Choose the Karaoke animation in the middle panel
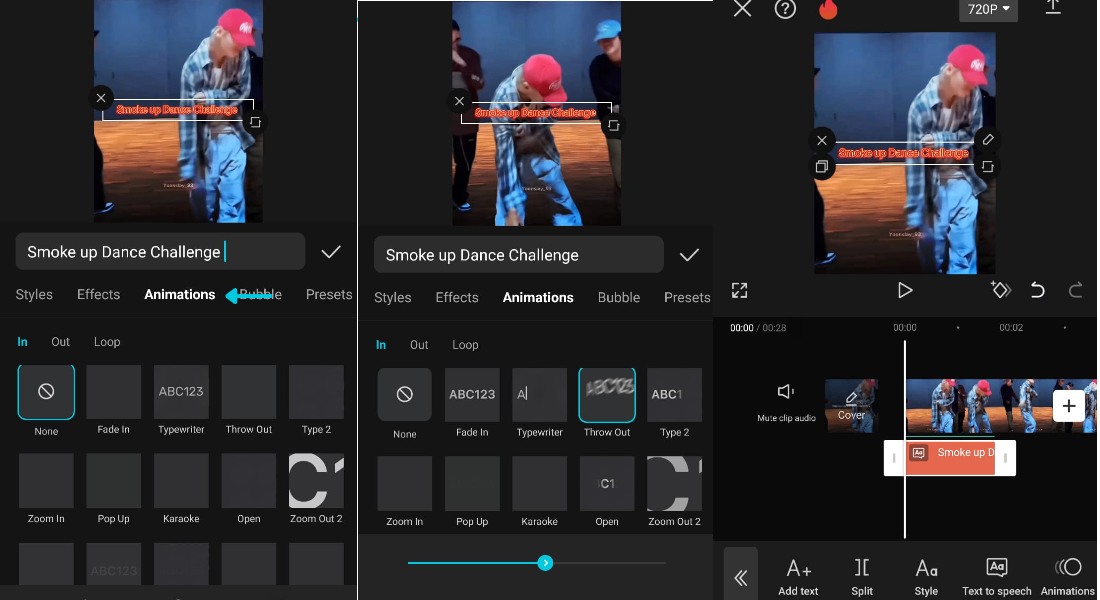The image size is (1100, 600). point(539,484)
